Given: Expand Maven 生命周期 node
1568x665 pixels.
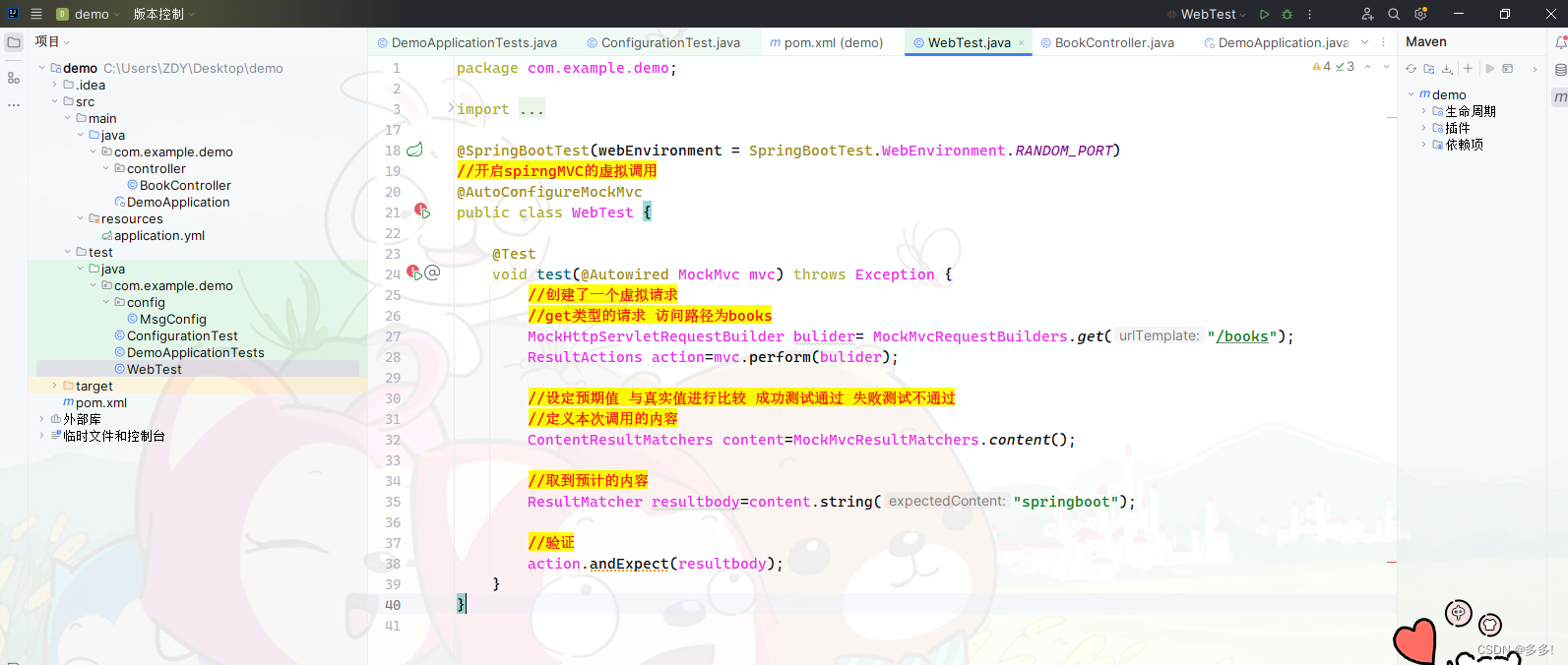Looking at the screenshot, I should click(x=1423, y=111).
